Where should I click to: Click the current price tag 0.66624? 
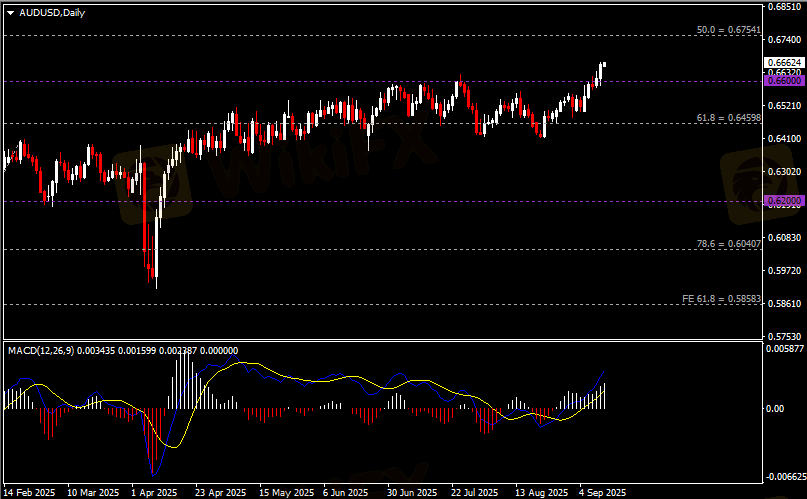click(x=782, y=62)
